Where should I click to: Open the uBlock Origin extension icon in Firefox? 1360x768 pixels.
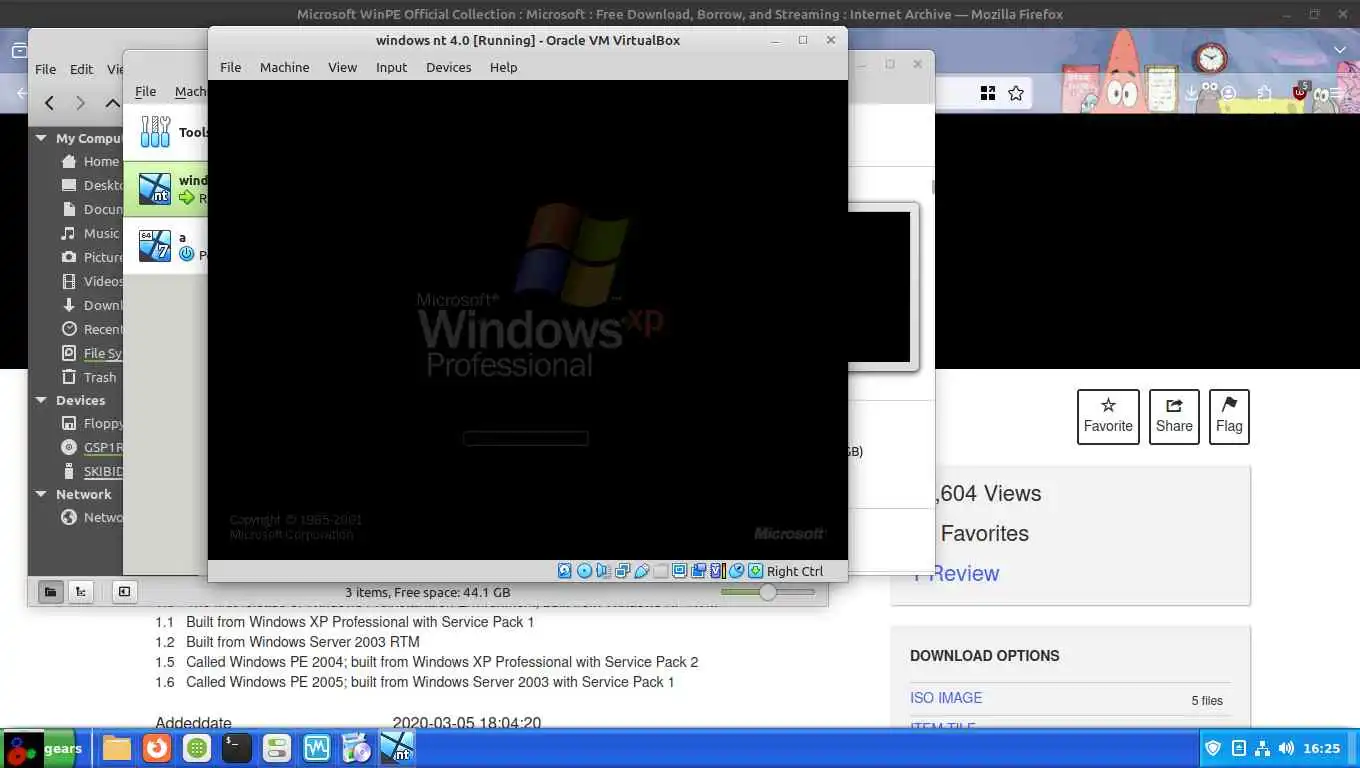(1300, 92)
